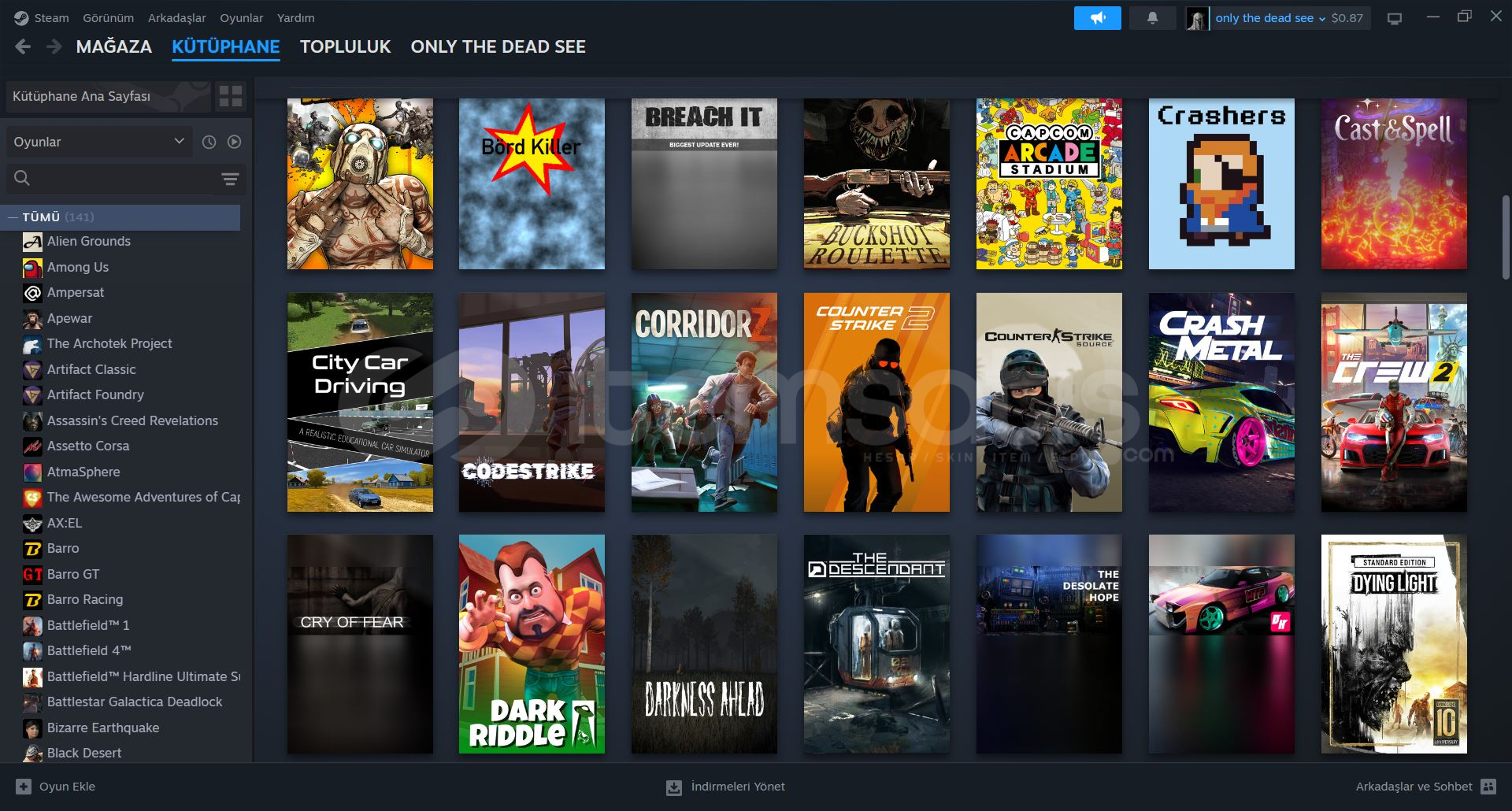Open the ONLY THE DEAD SEE profile tab
Image resolution: width=1512 pixels, height=811 pixels.
(x=498, y=47)
